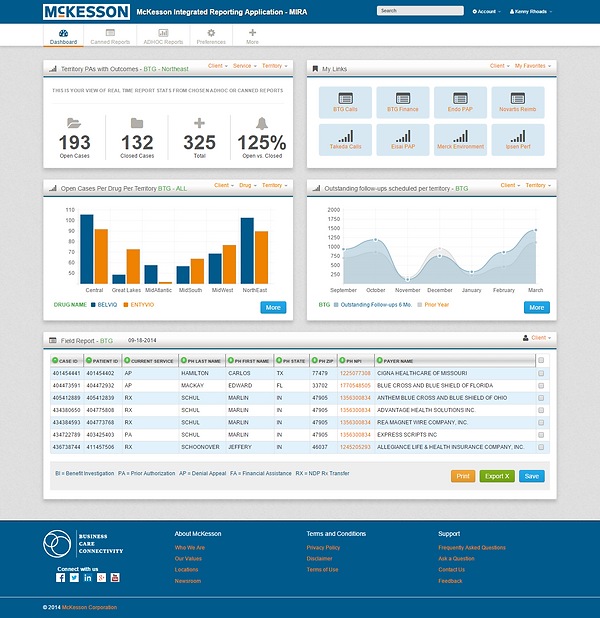The image size is (600, 618).
Task: Click the Search field in header
Action: [x=420, y=11]
